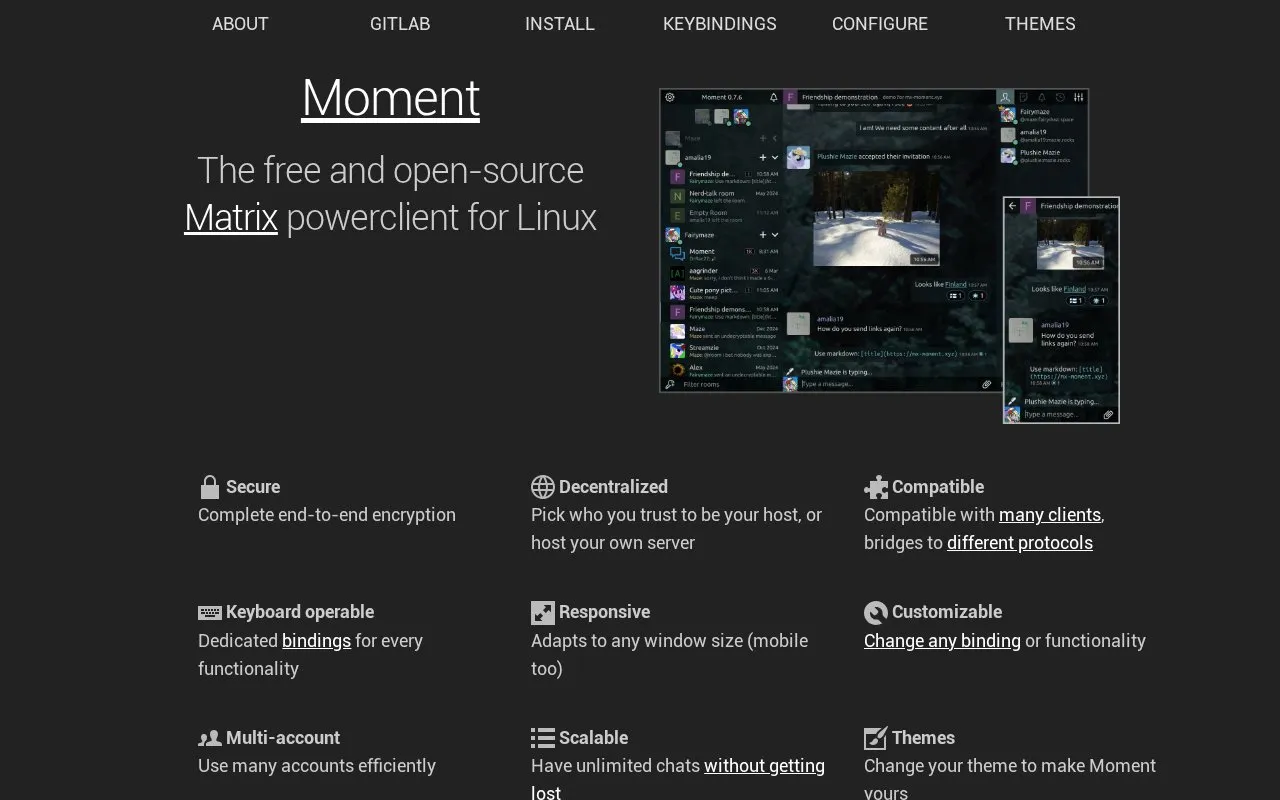Click the padlock icon beside Secure
1280x800 pixels.
click(209, 487)
